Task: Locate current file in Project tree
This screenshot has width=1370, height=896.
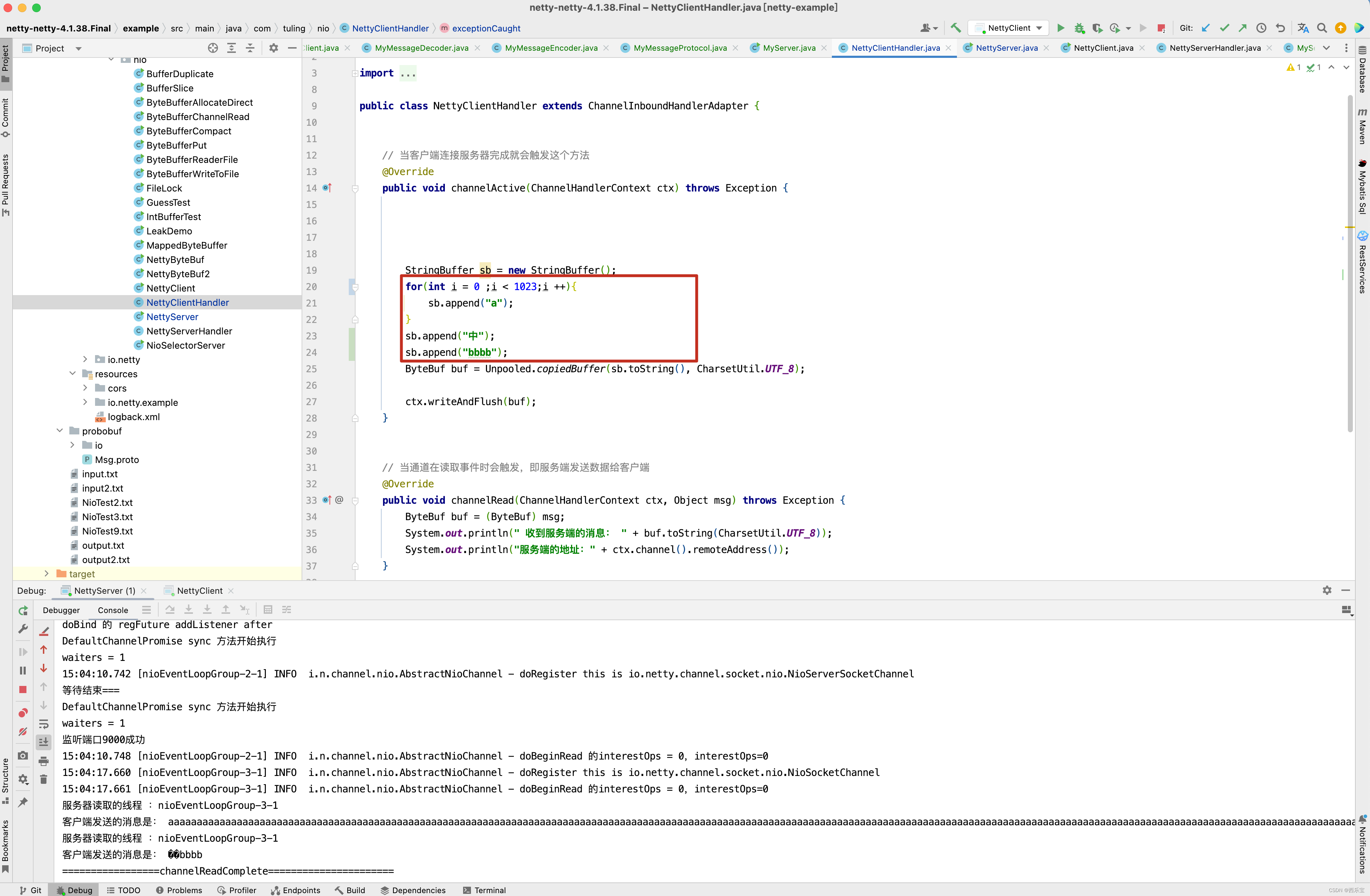Action: point(213,48)
